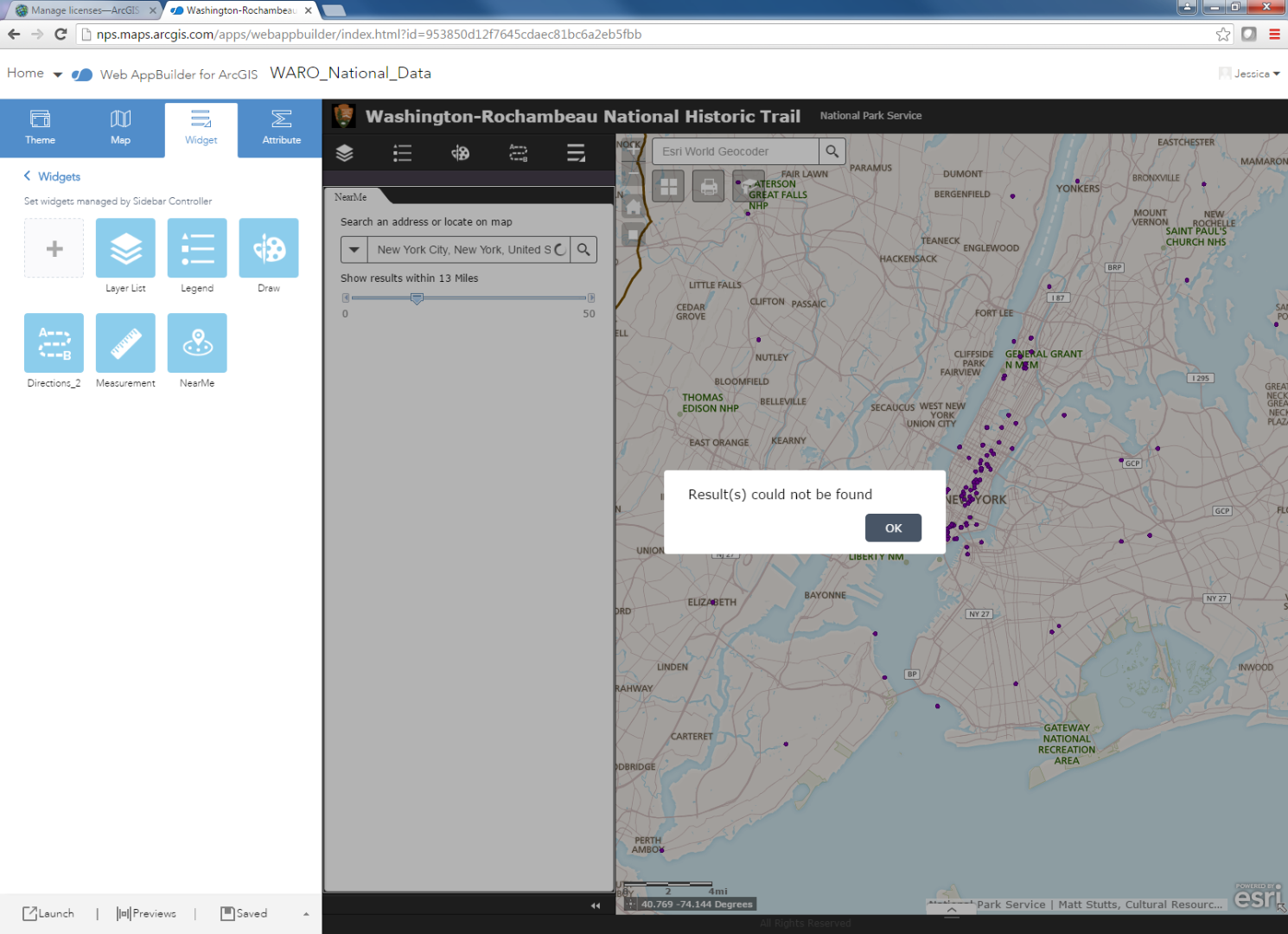Switch to the Map tab
This screenshot has height=934, width=1288.
pyautogui.click(x=120, y=128)
